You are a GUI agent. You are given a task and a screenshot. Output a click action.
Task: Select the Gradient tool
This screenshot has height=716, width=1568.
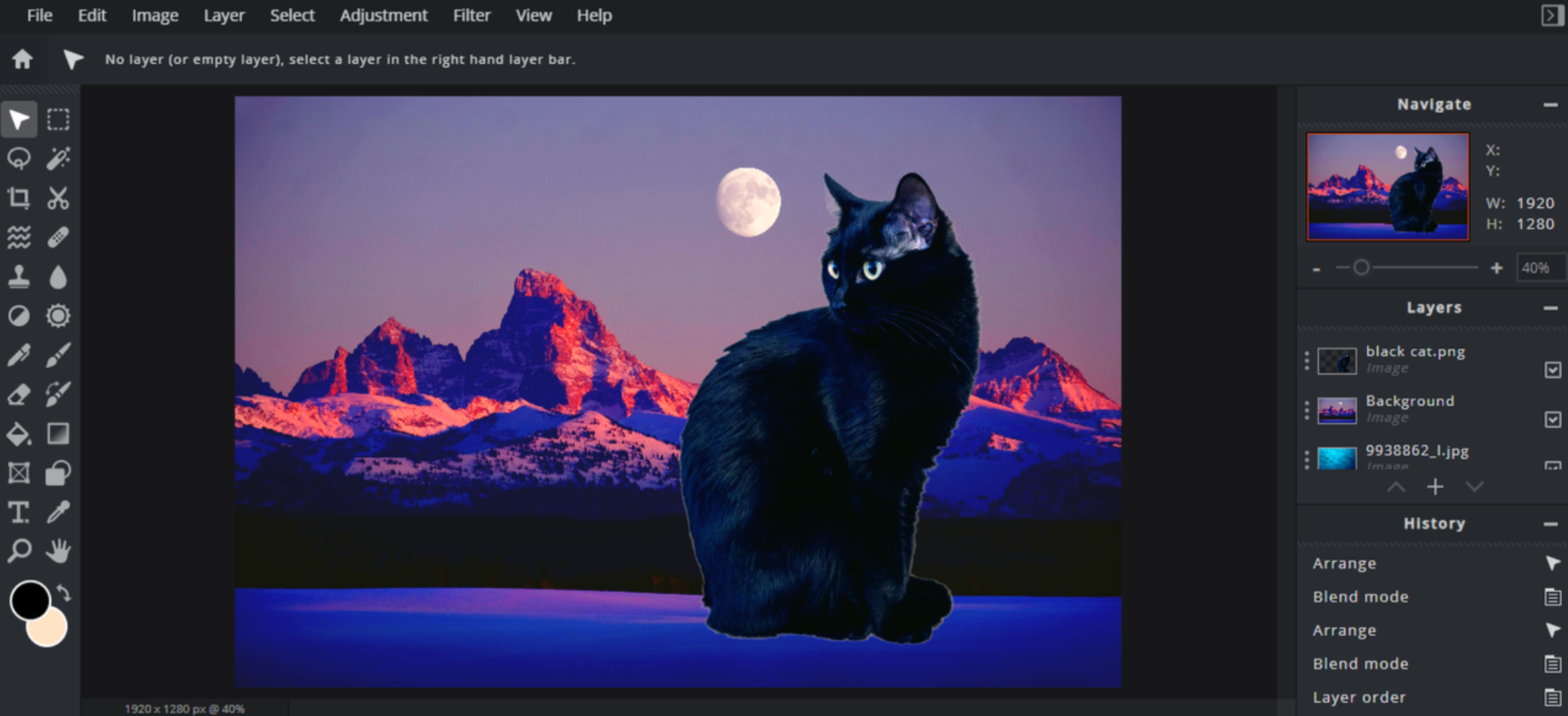tap(58, 433)
